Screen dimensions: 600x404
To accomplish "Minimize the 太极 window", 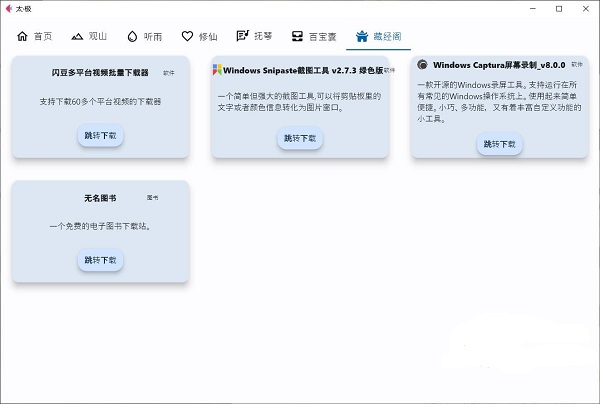I will click(x=533, y=8).
